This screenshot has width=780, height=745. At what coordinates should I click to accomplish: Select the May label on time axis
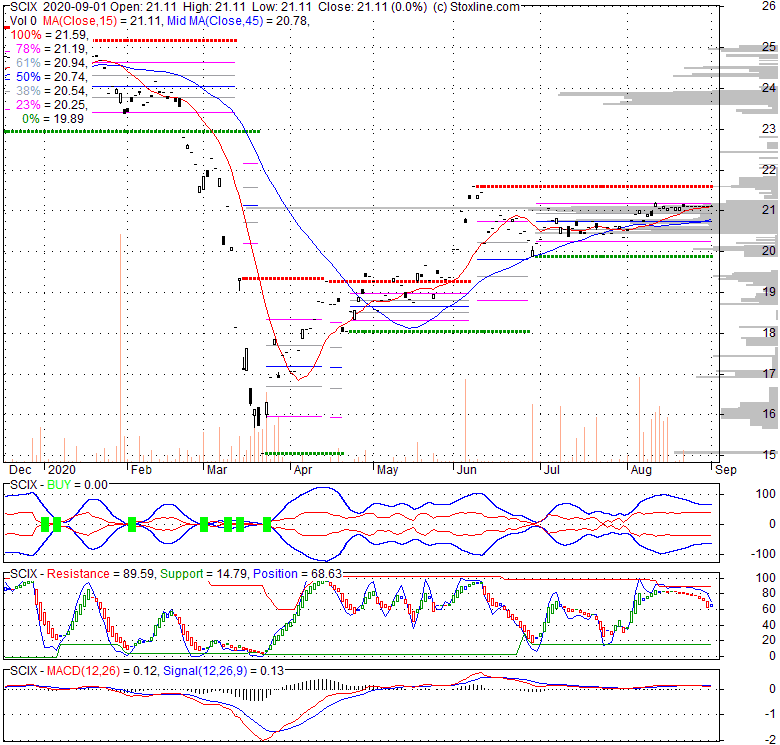[x=388, y=469]
